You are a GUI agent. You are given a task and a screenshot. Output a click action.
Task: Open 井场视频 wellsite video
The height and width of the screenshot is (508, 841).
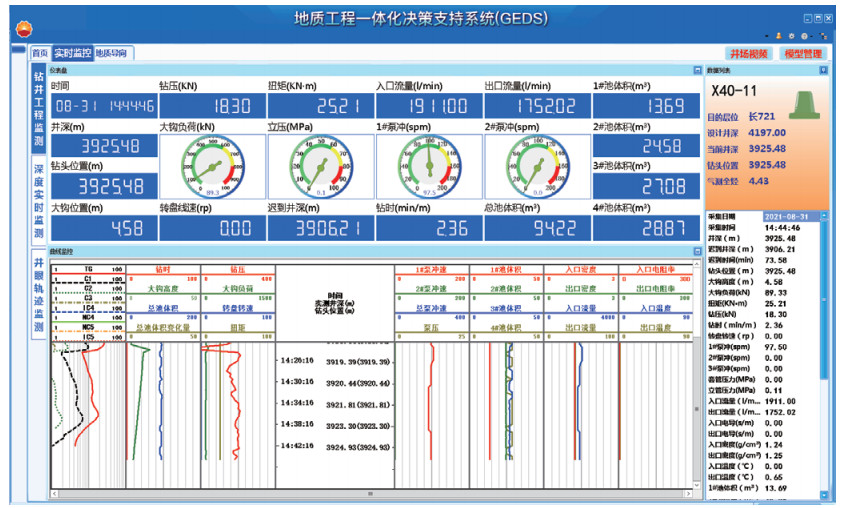click(x=748, y=53)
